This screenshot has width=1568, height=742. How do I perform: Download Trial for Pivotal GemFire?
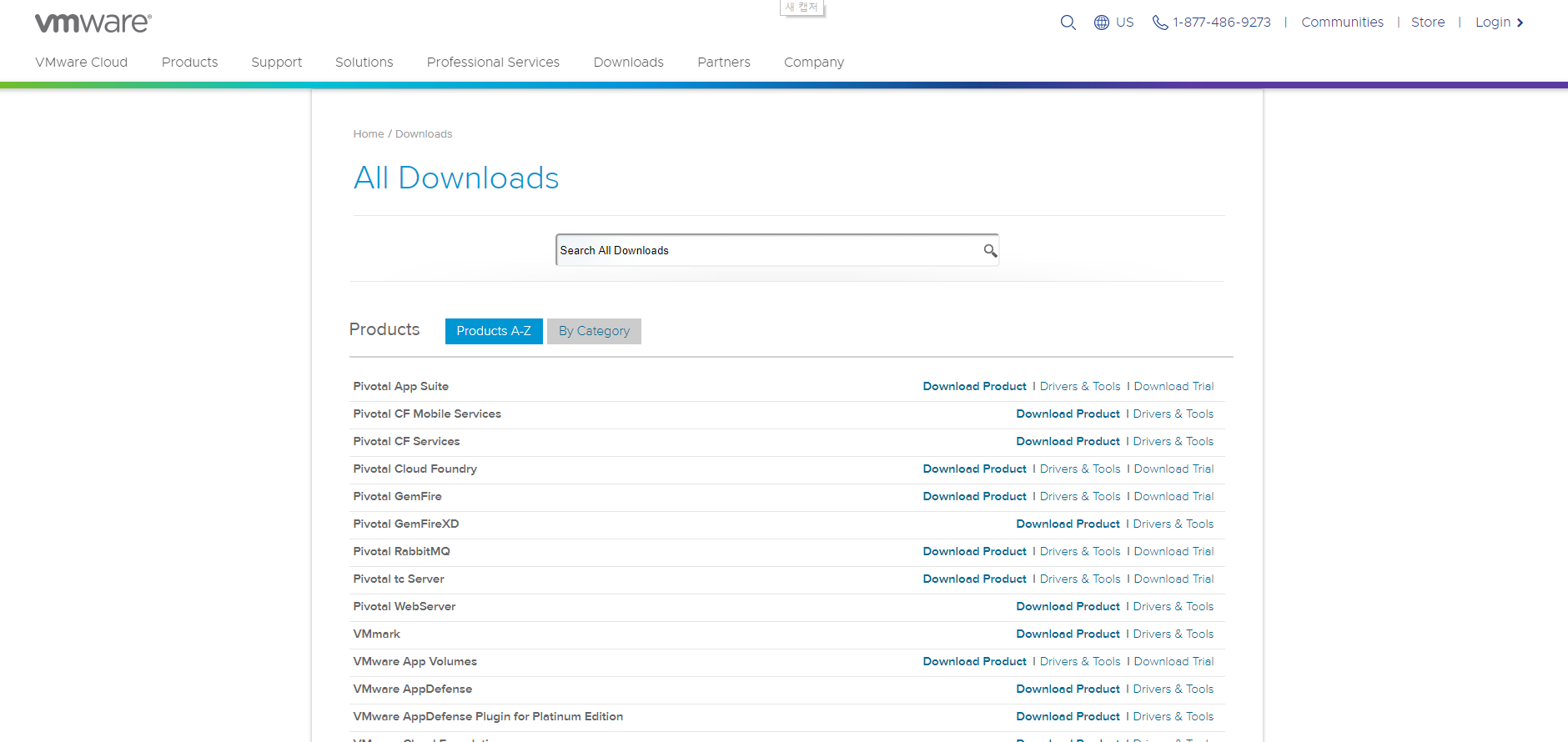click(x=1173, y=496)
